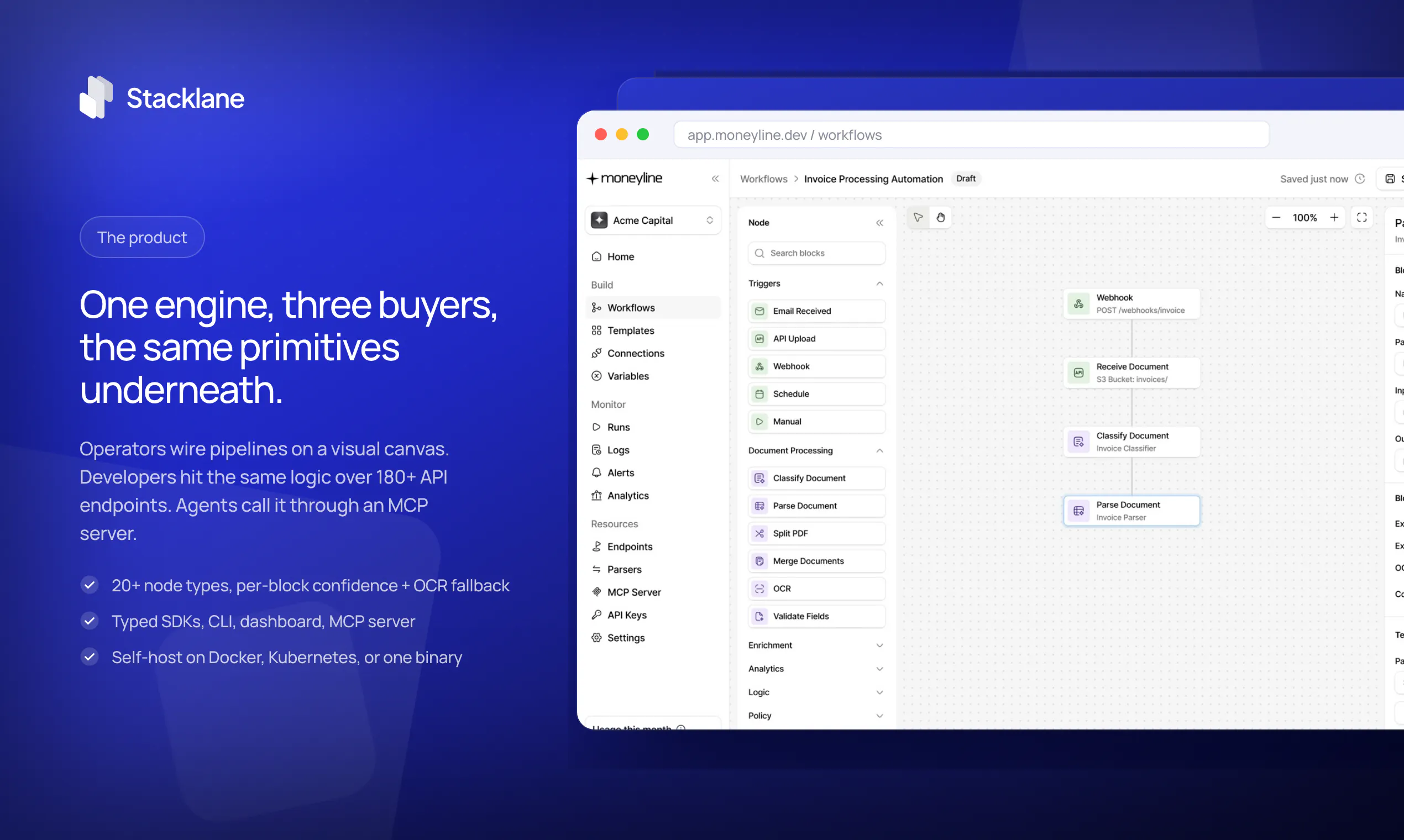Image resolution: width=1404 pixels, height=840 pixels.
Task: Collapse the Triggers section
Action: pos(879,283)
